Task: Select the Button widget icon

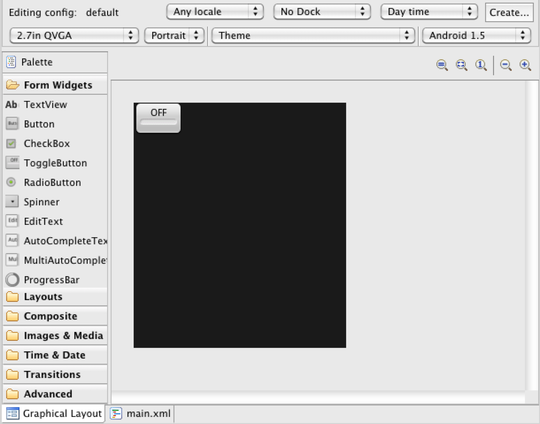Action: [x=12, y=124]
